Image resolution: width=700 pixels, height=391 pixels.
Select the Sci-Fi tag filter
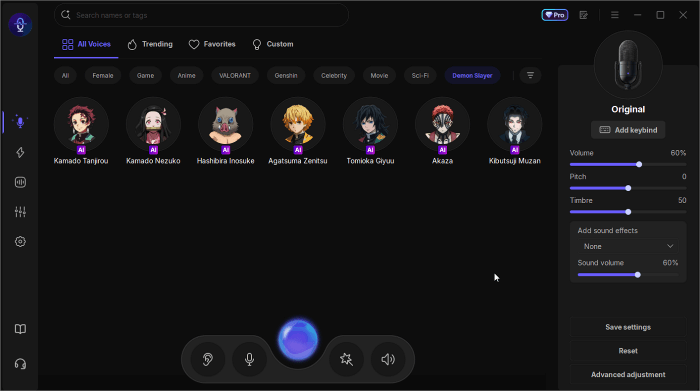click(420, 75)
